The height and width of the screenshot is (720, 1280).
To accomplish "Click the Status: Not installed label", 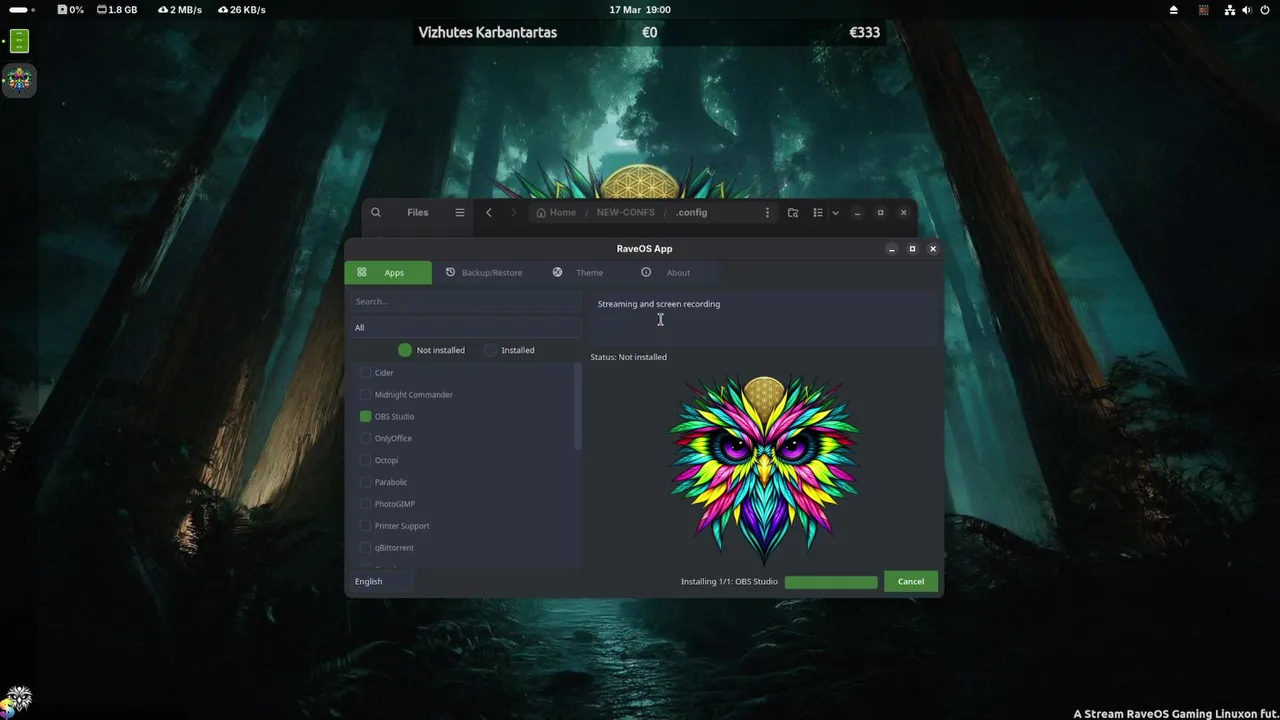I will [628, 357].
